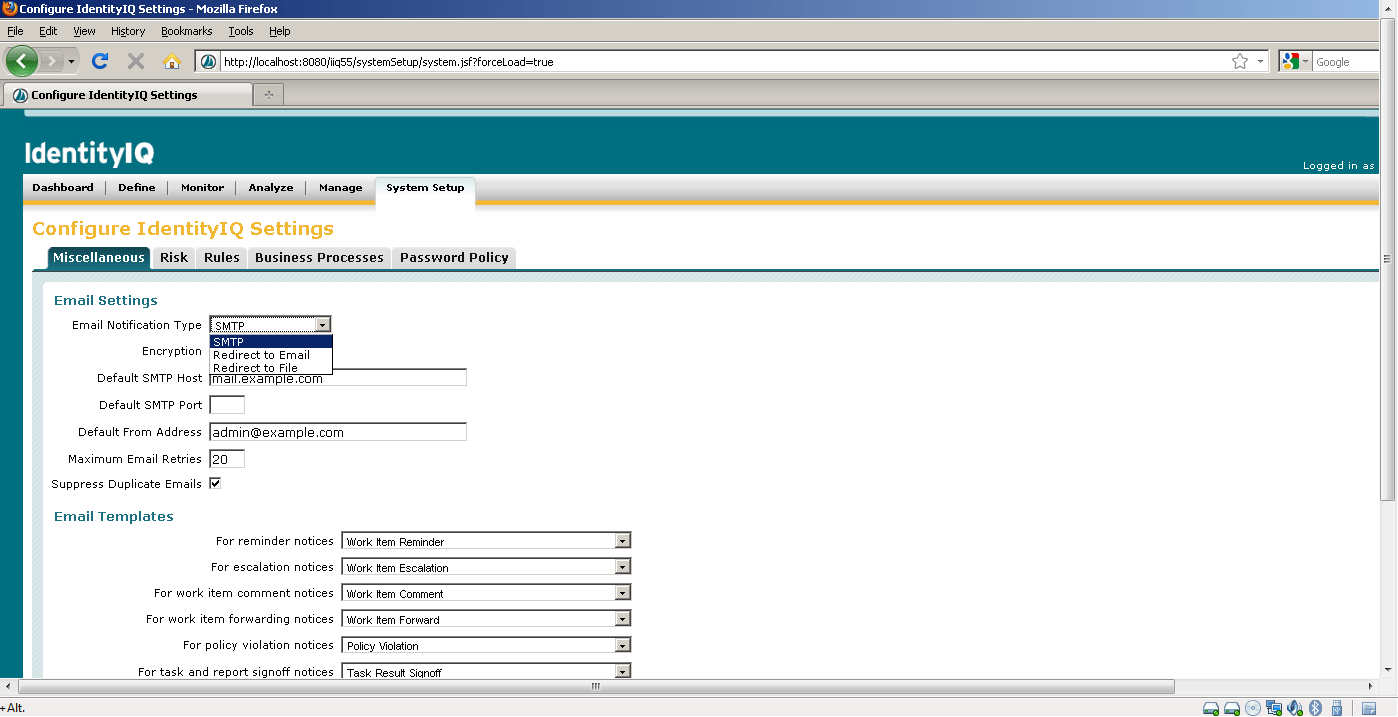This screenshot has height=717, width=1398.
Task: Select the Configure IdentityIQ Settings browser tab
Action: tap(128, 95)
